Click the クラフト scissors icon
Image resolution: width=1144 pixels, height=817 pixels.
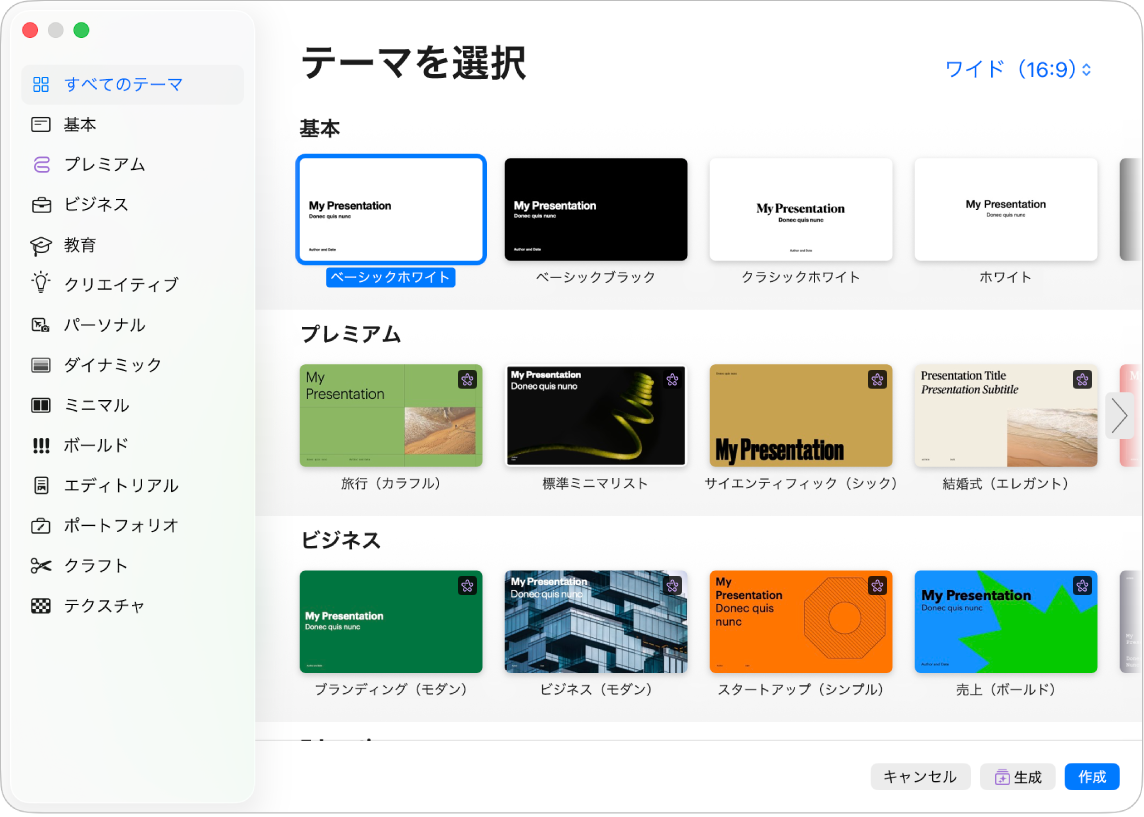[x=41, y=565]
